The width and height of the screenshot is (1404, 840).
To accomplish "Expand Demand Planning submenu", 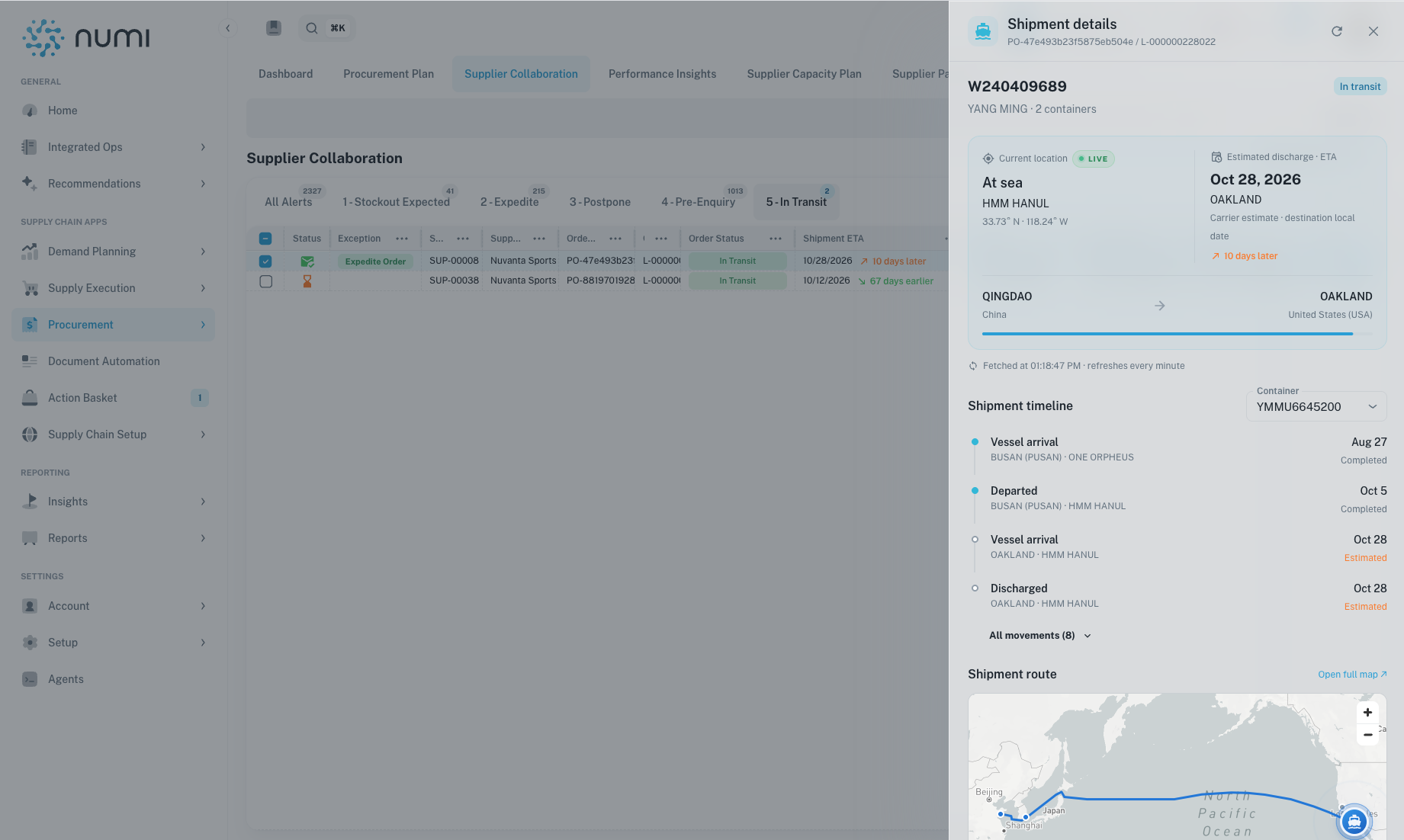I will point(113,252).
